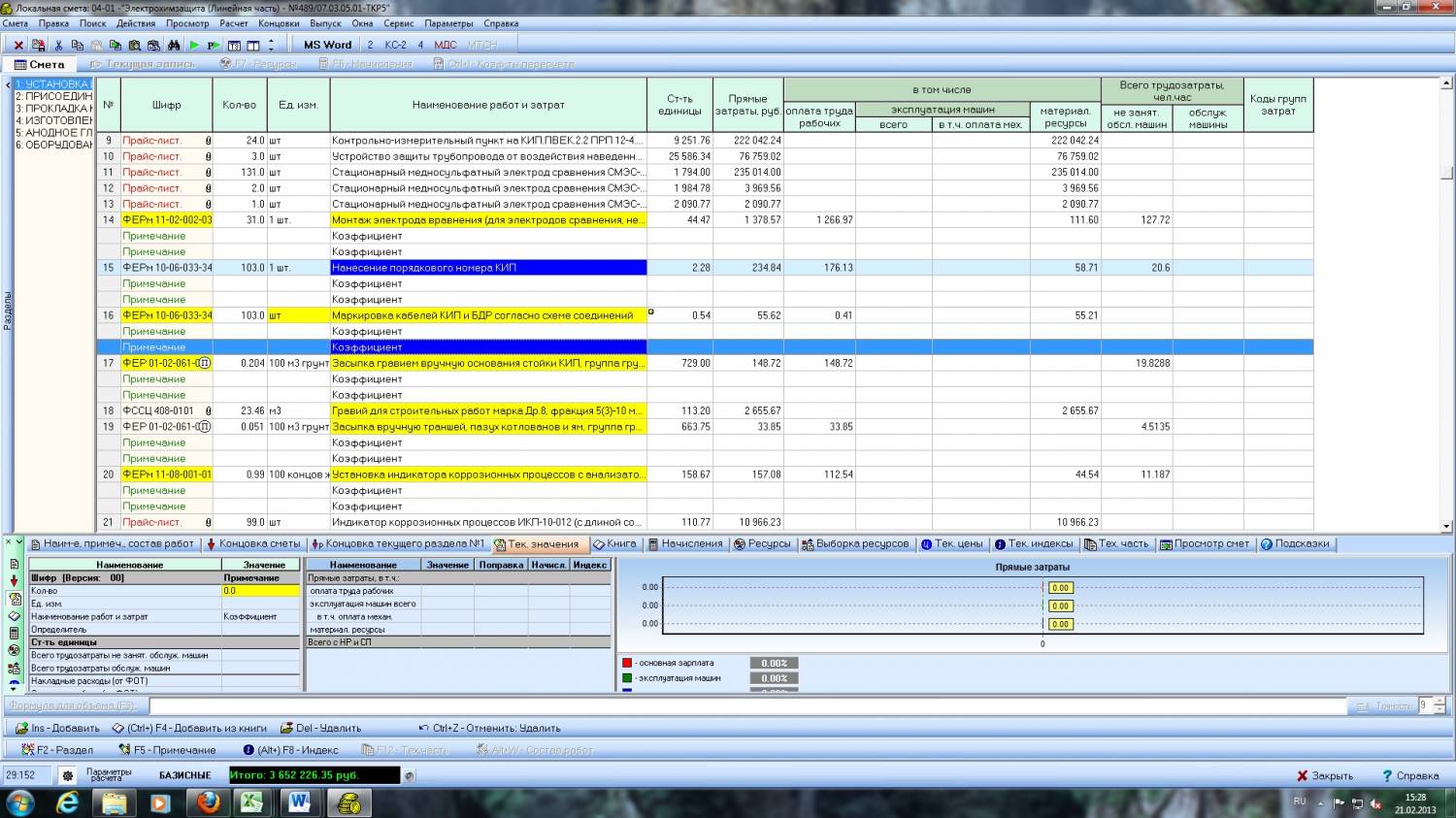Open the Тек. индексы tab
Viewport: 1456px width, 818px height.
pos(1033,544)
